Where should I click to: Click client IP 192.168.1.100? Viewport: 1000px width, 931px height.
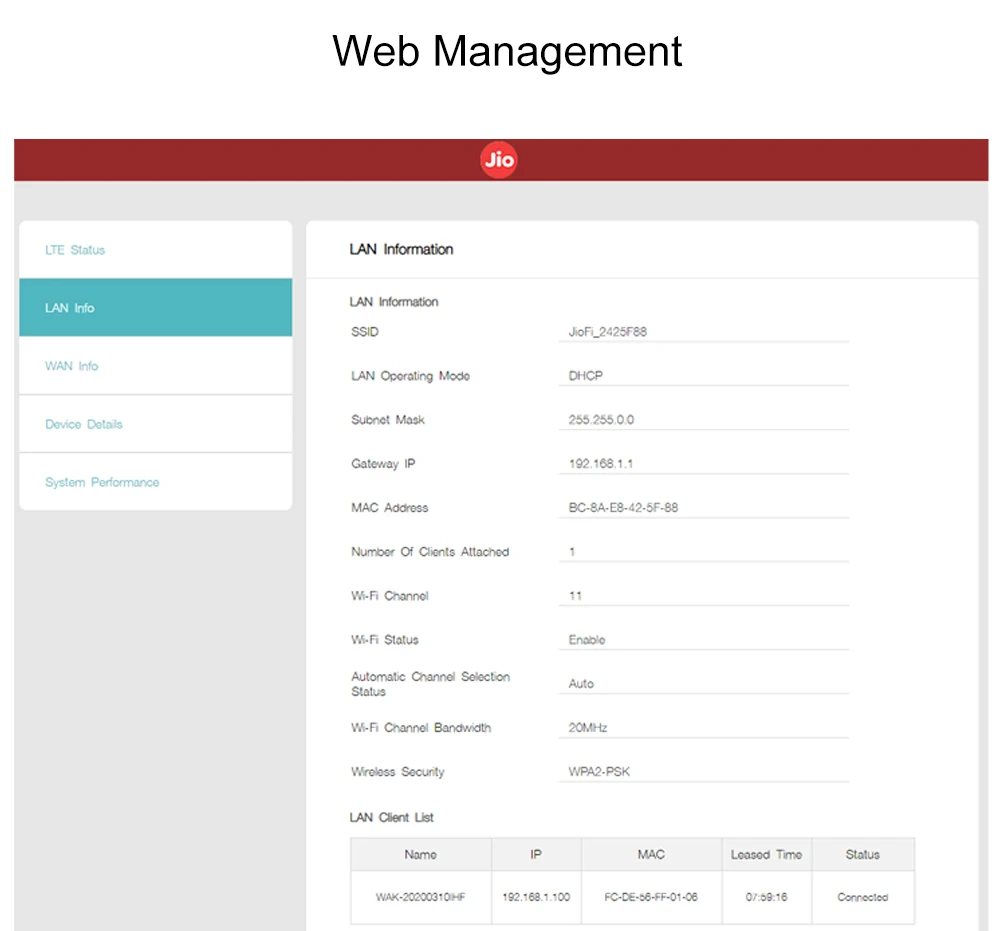tap(536, 897)
